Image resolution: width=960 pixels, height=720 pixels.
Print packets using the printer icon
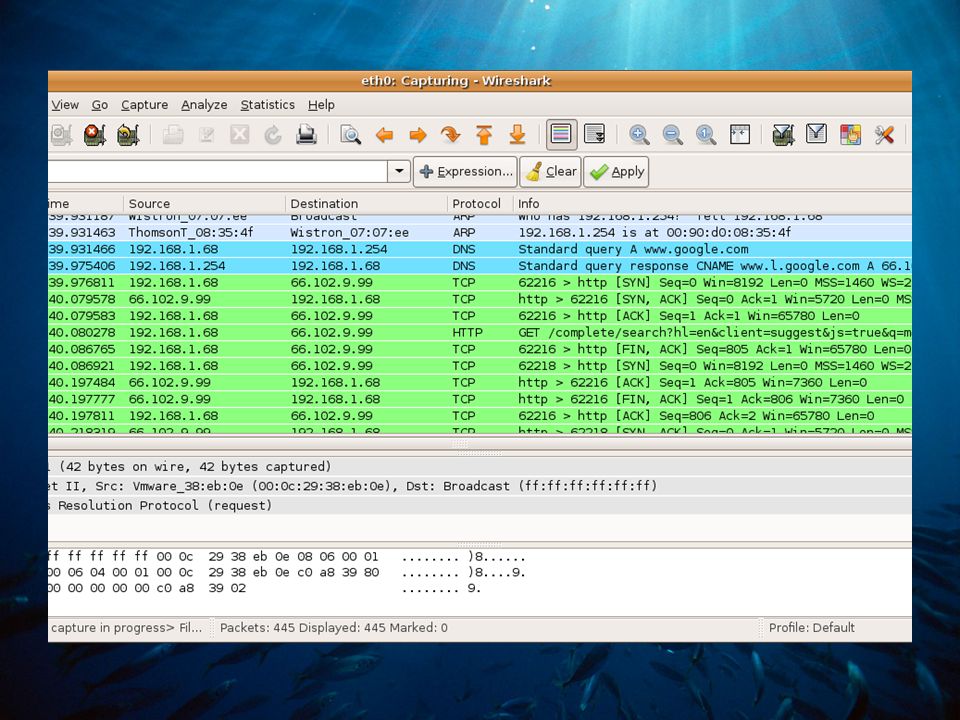coord(306,135)
